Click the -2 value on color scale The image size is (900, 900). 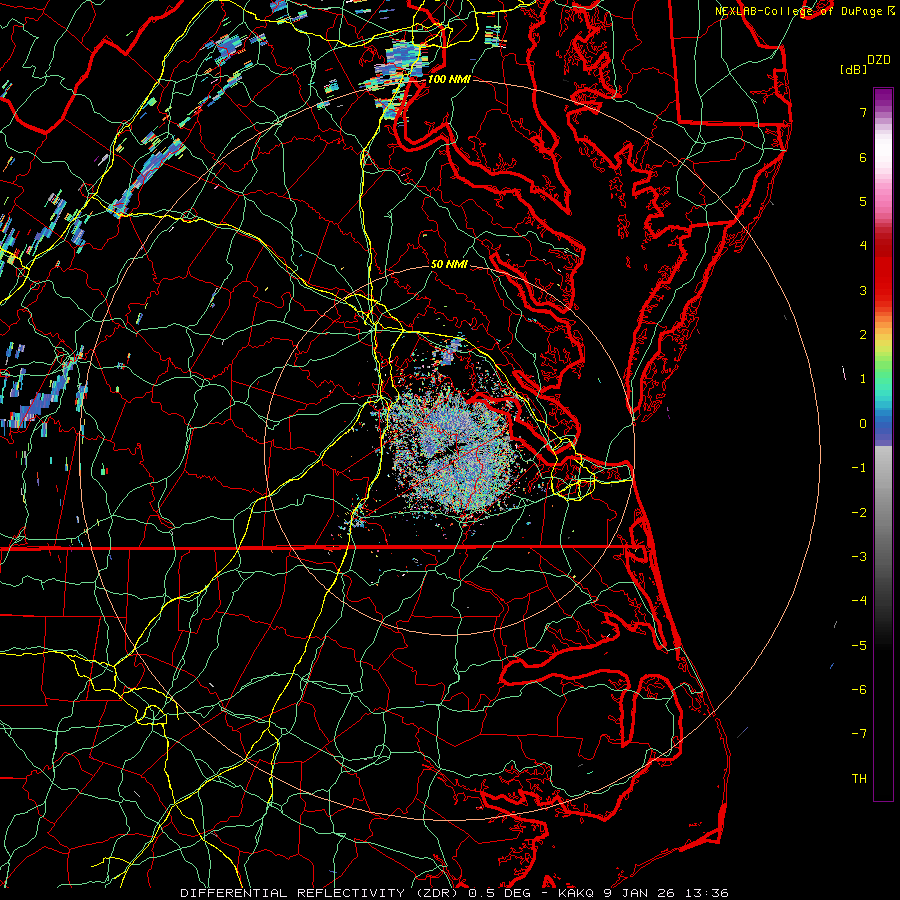coord(859,513)
